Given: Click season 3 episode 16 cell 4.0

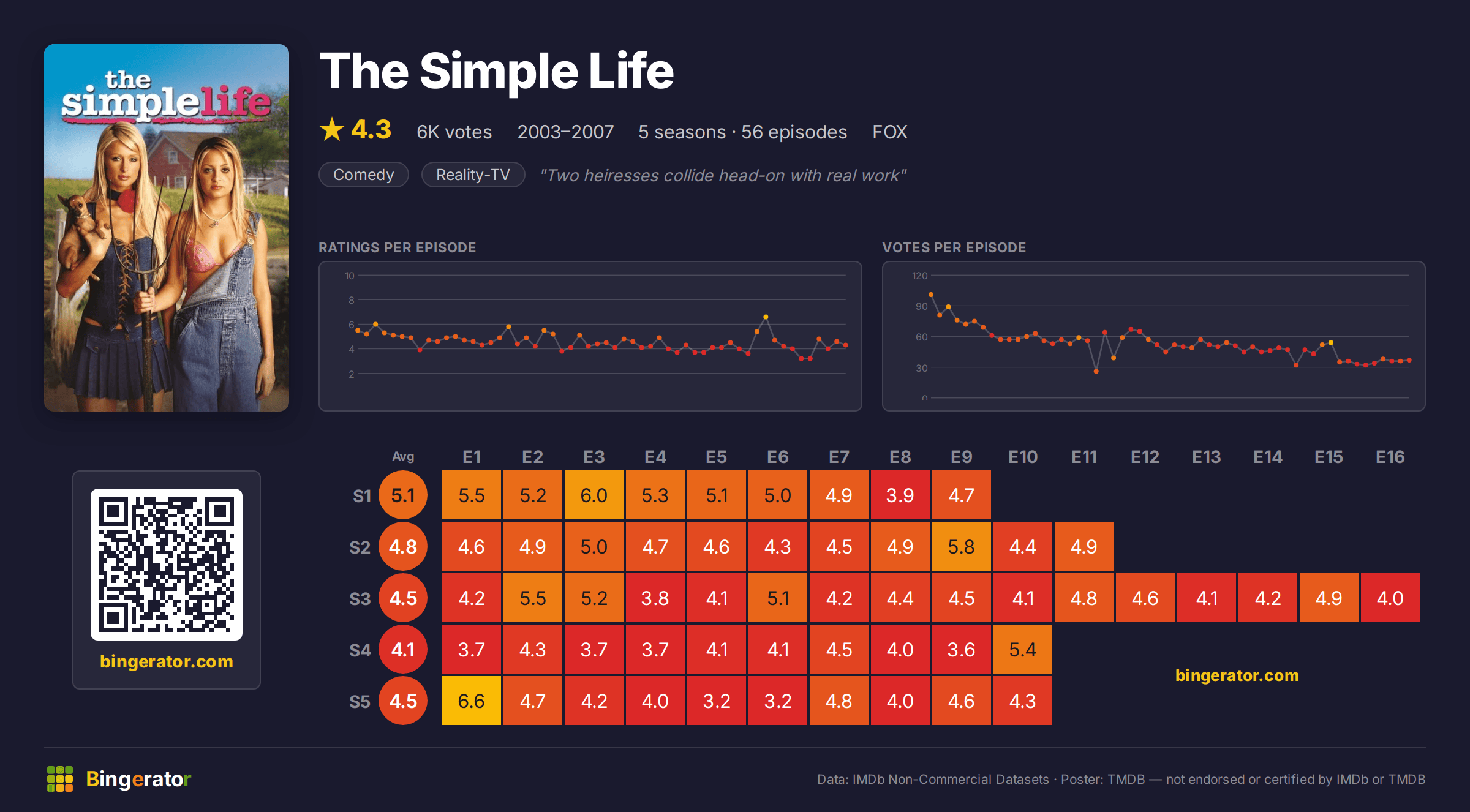Looking at the screenshot, I should point(1390,598).
